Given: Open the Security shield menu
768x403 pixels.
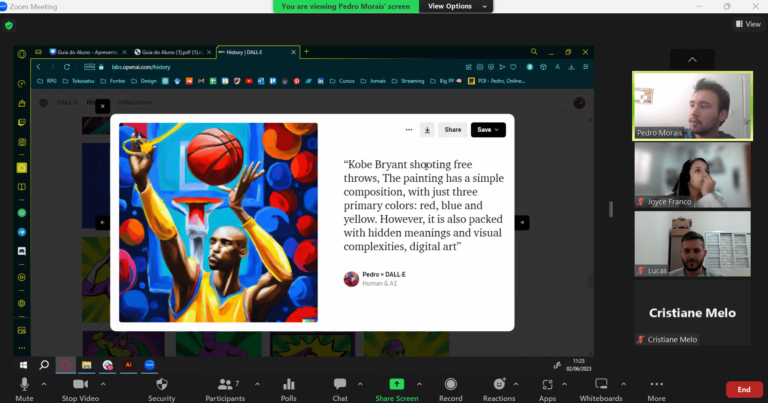Looking at the screenshot, I should click(162, 390).
